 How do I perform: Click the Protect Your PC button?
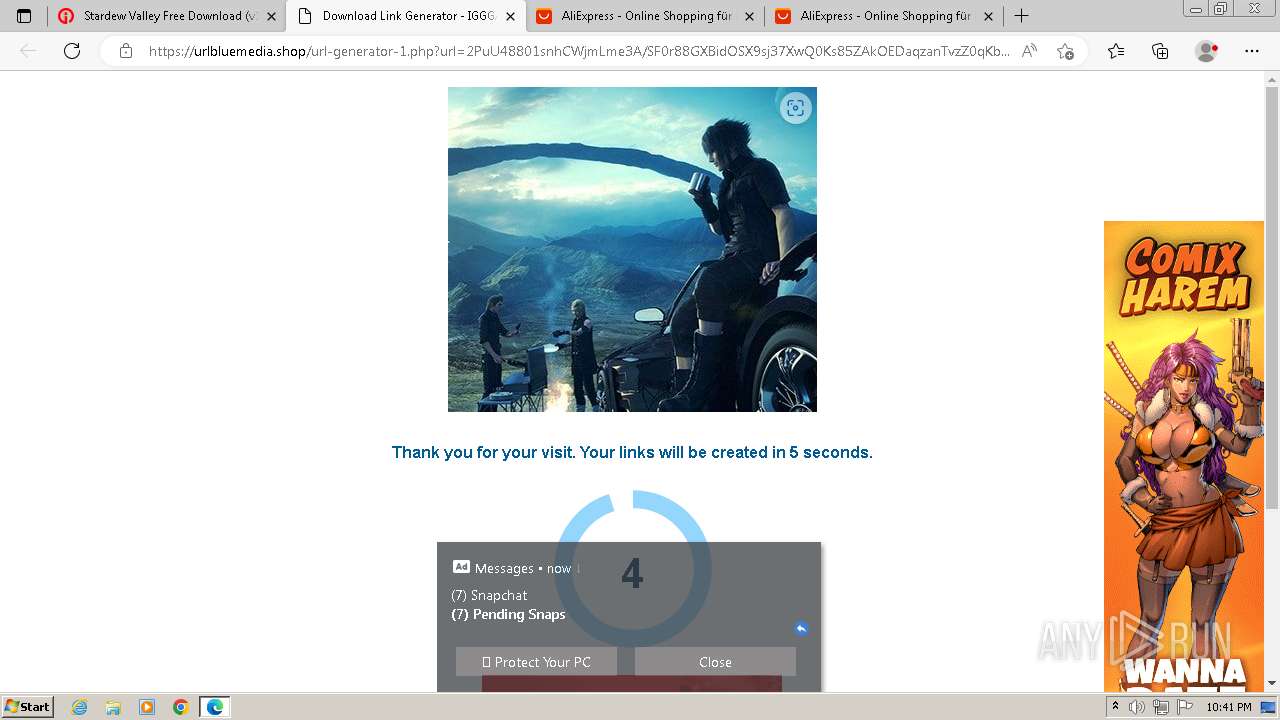click(536, 662)
